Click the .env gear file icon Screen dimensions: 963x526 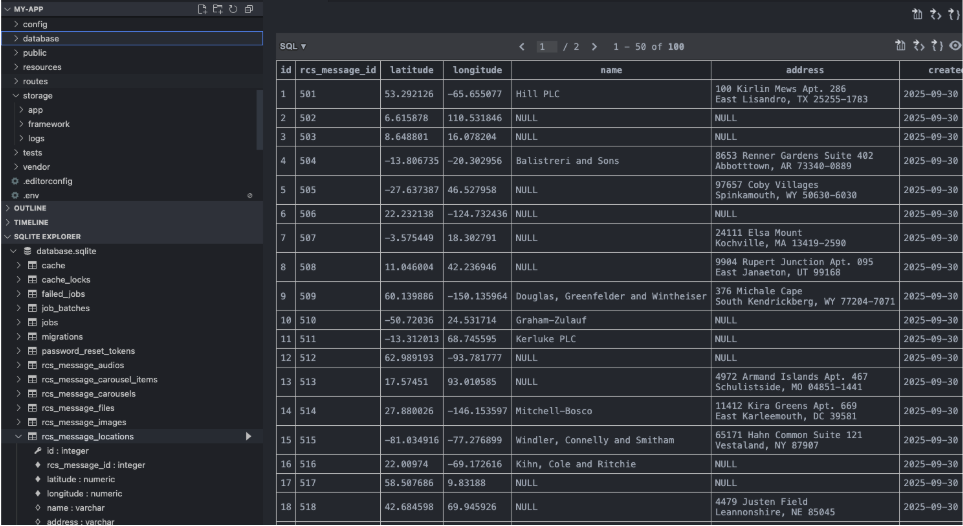[x=15, y=195]
